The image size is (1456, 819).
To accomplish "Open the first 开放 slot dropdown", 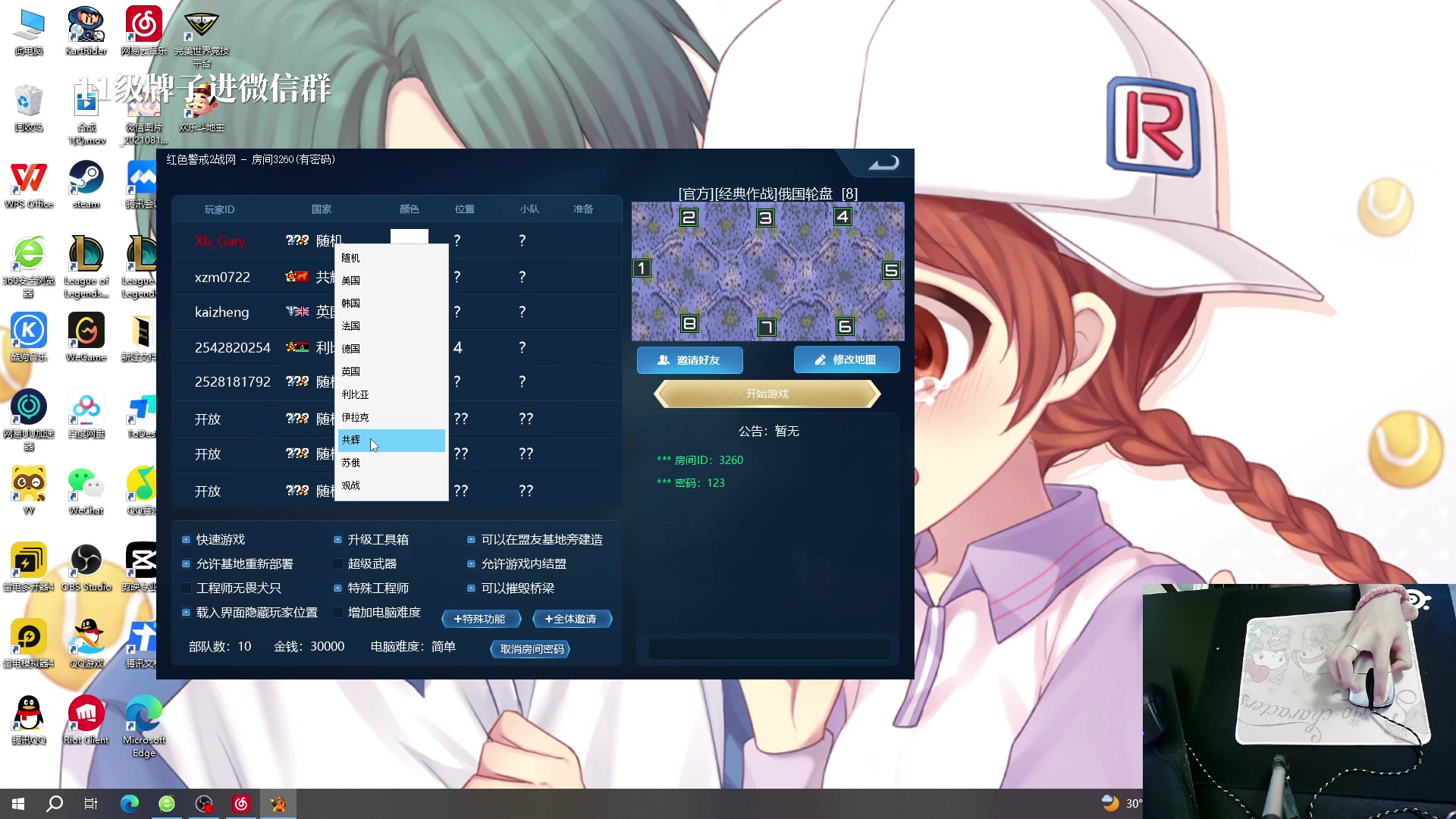I will pyautogui.click(x=208, y=419).
